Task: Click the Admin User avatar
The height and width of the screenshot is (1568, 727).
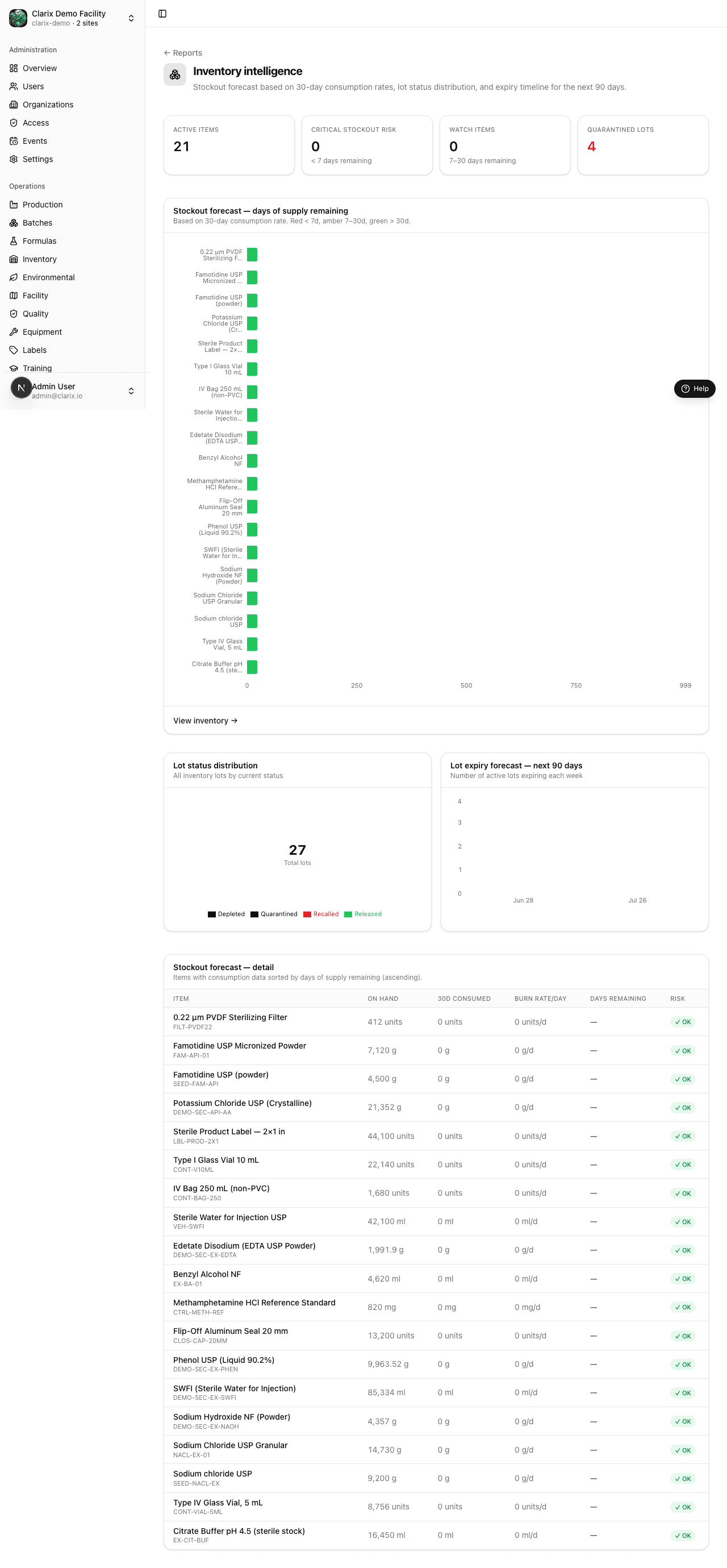Action: [x=21, y=388]
